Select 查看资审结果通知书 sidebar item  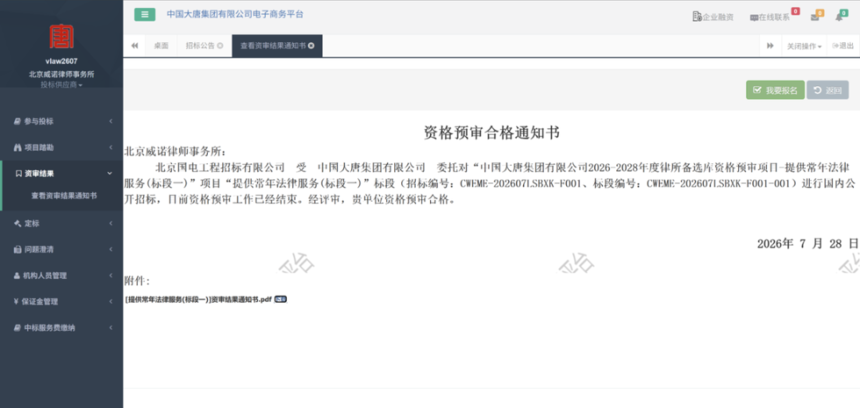[64, 195]
